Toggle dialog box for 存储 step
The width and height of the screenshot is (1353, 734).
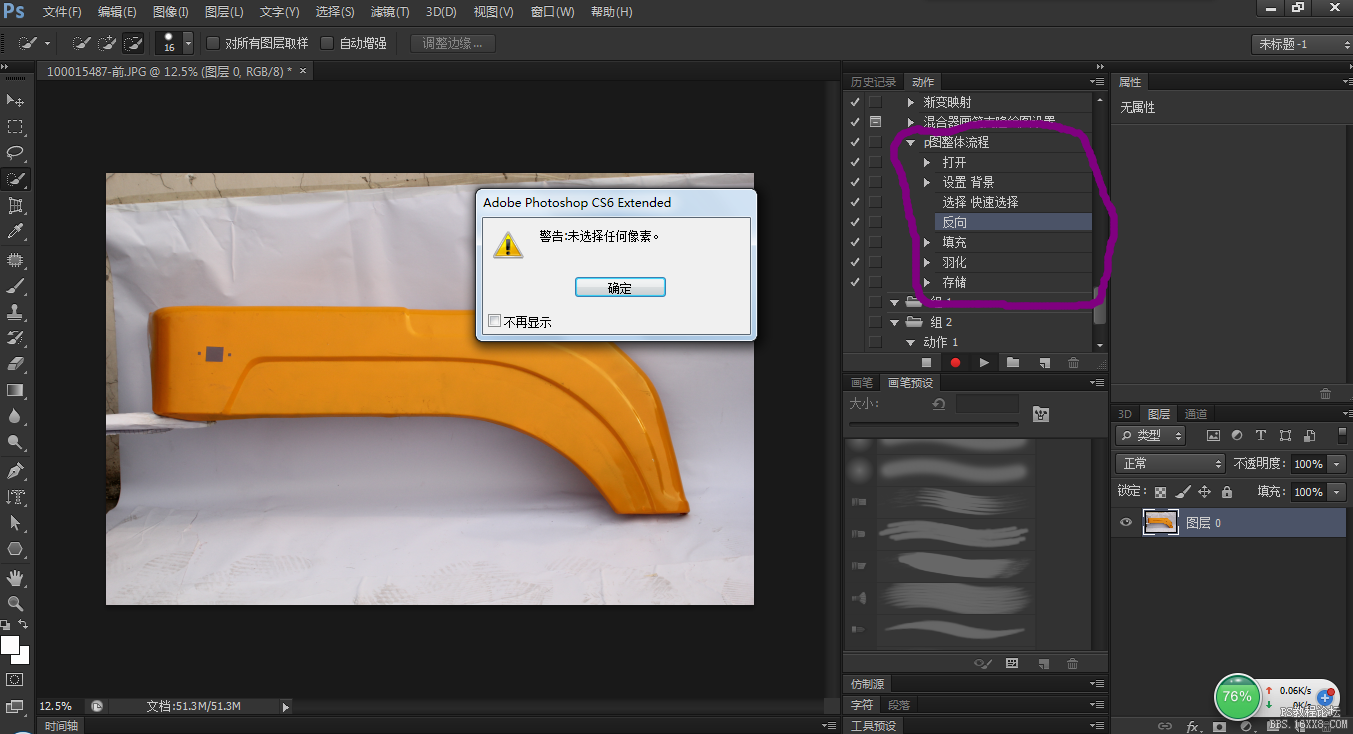(x=875, y=282)
